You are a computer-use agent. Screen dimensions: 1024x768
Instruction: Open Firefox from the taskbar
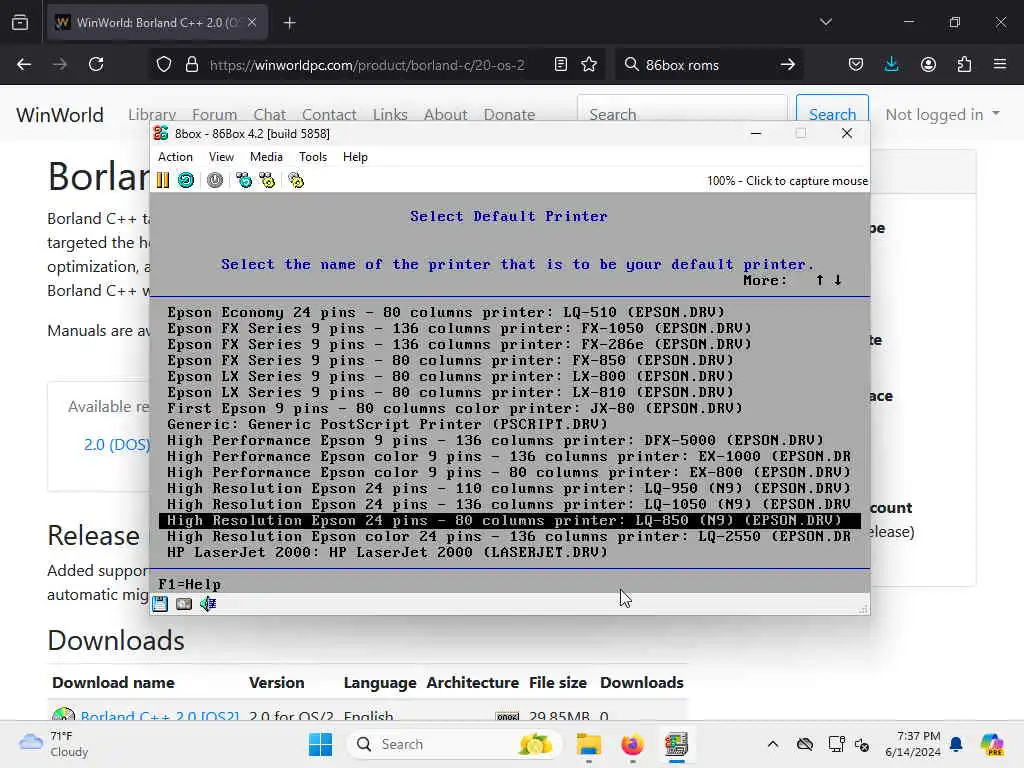coord(632,744)
